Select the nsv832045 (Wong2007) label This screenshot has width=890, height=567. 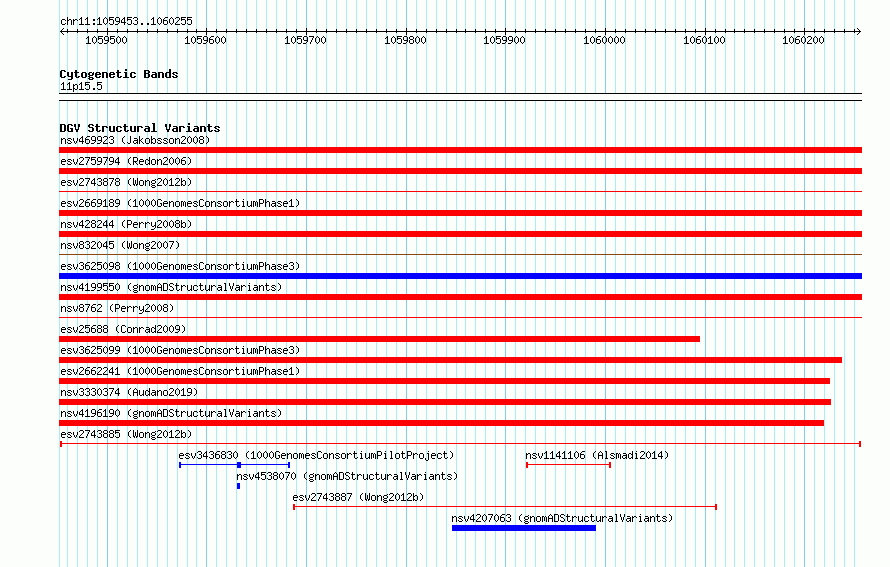120,245
